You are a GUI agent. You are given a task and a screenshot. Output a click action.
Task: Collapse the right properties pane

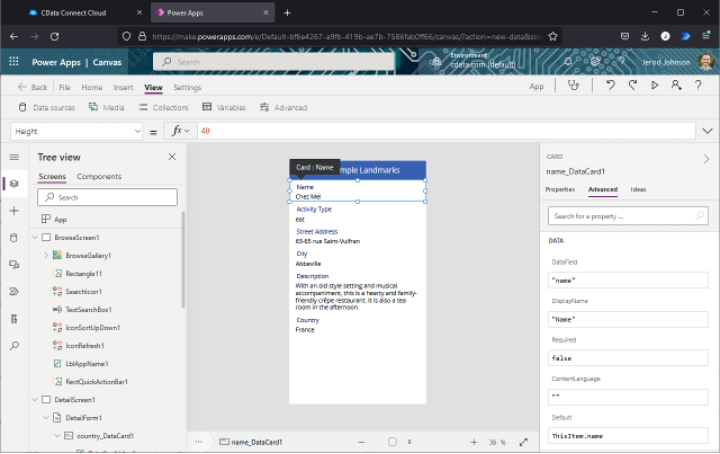tap(706, 159)
